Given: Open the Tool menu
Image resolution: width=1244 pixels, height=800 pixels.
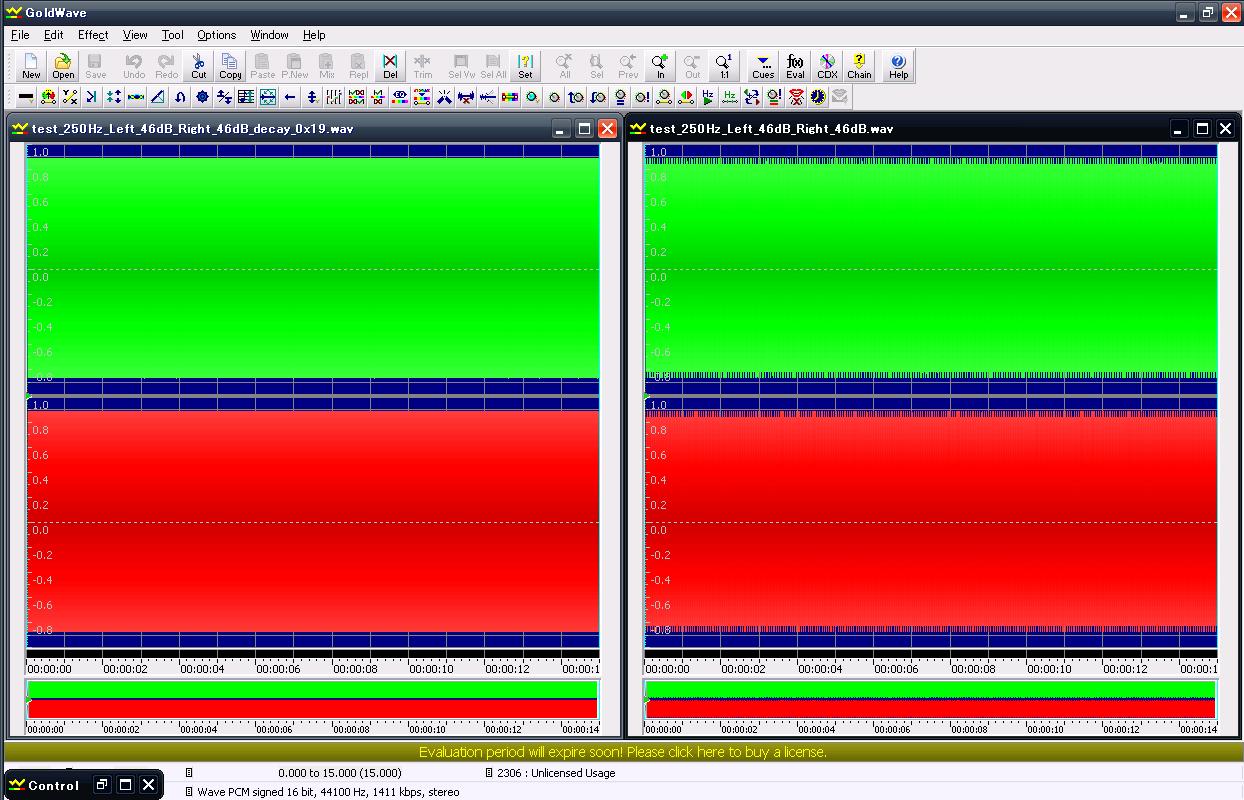Looking at the screenshot, I should [173, 35].
